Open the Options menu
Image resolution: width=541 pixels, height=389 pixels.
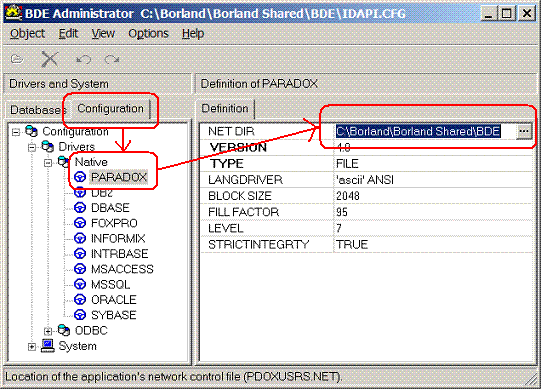tap(148, 33)
